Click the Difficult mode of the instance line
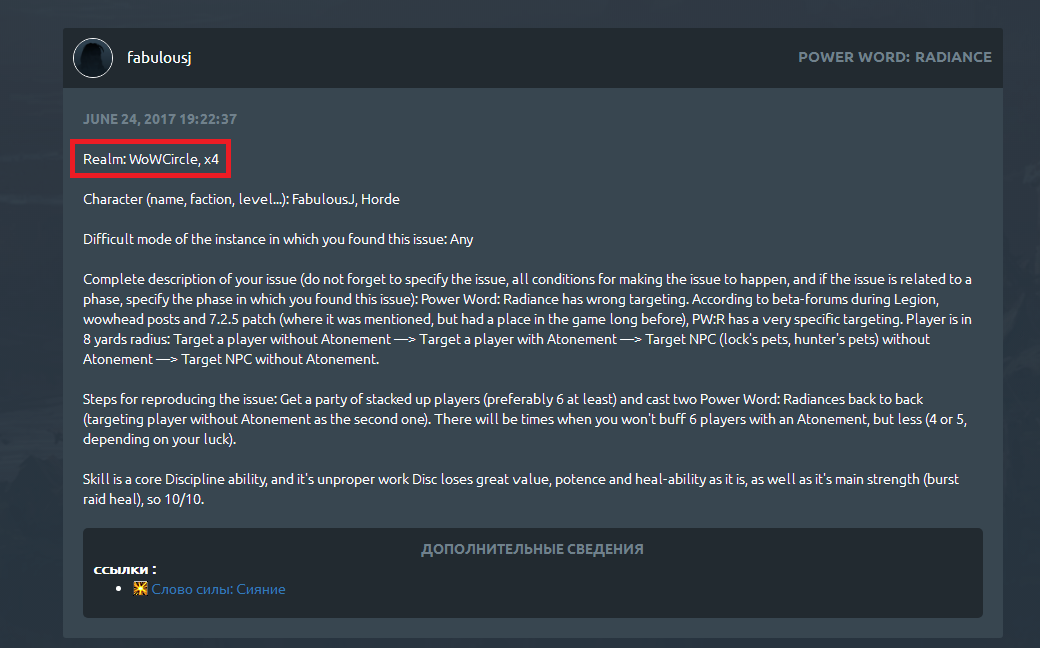 point(285,239)
